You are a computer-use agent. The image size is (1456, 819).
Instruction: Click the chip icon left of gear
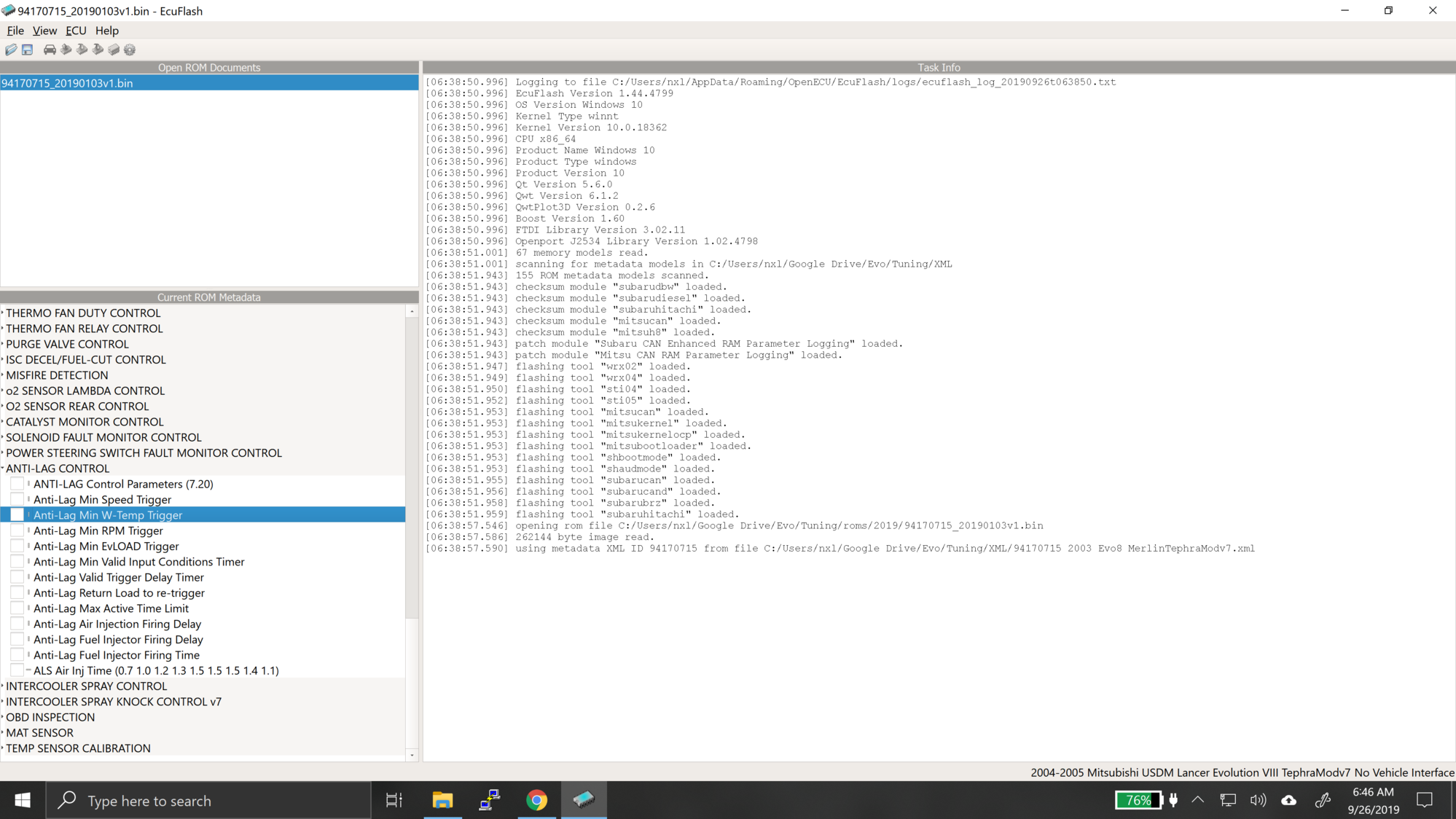[114, 50]
